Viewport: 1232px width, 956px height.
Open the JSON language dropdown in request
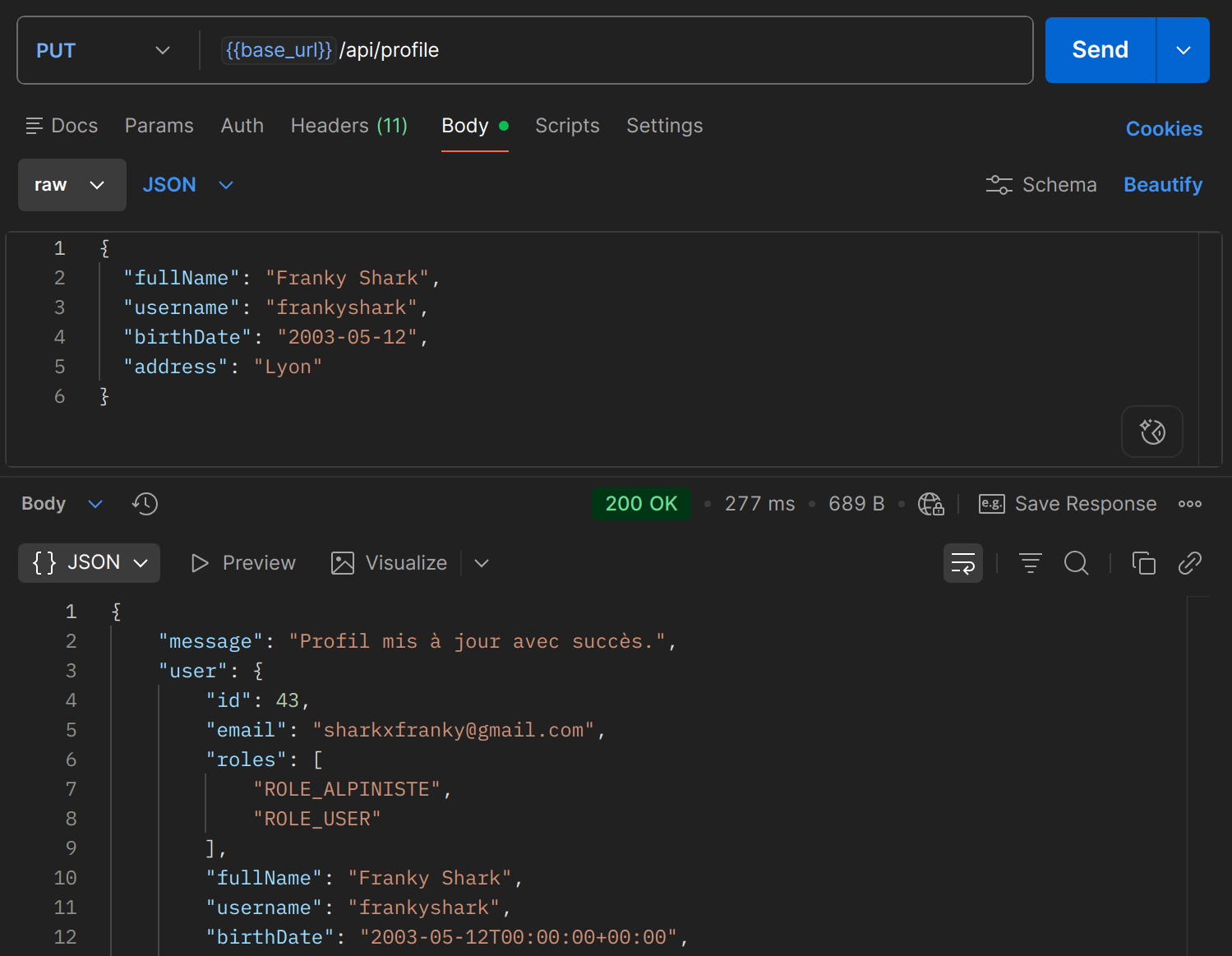click(x=188, y=185)
